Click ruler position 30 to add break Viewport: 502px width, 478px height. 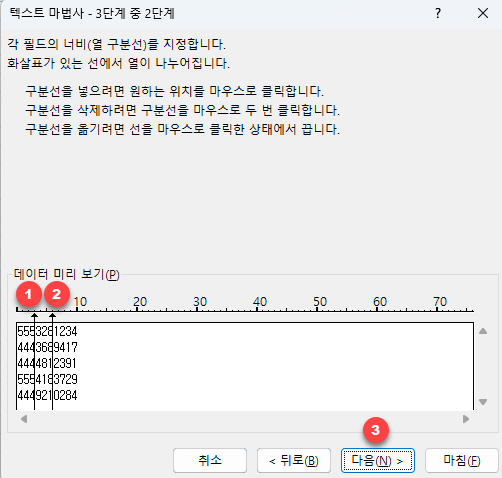[200, 302]
